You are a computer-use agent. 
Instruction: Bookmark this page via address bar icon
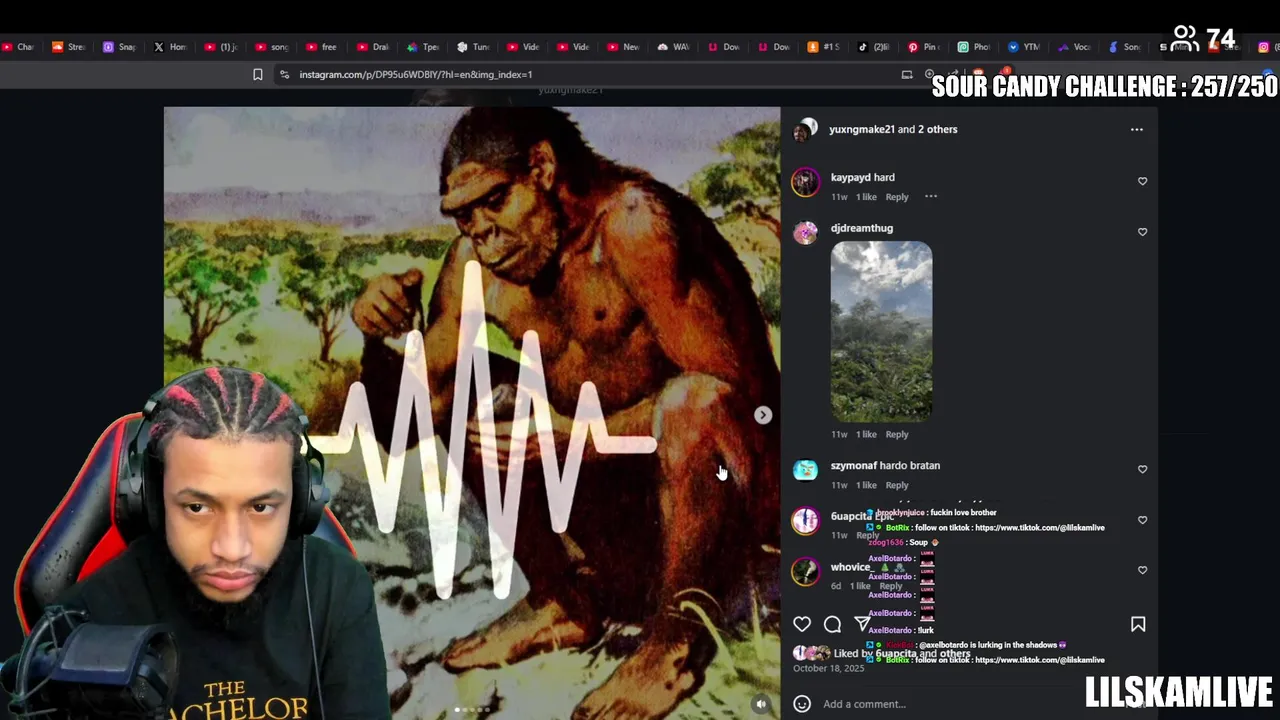(x=257, y=74)
